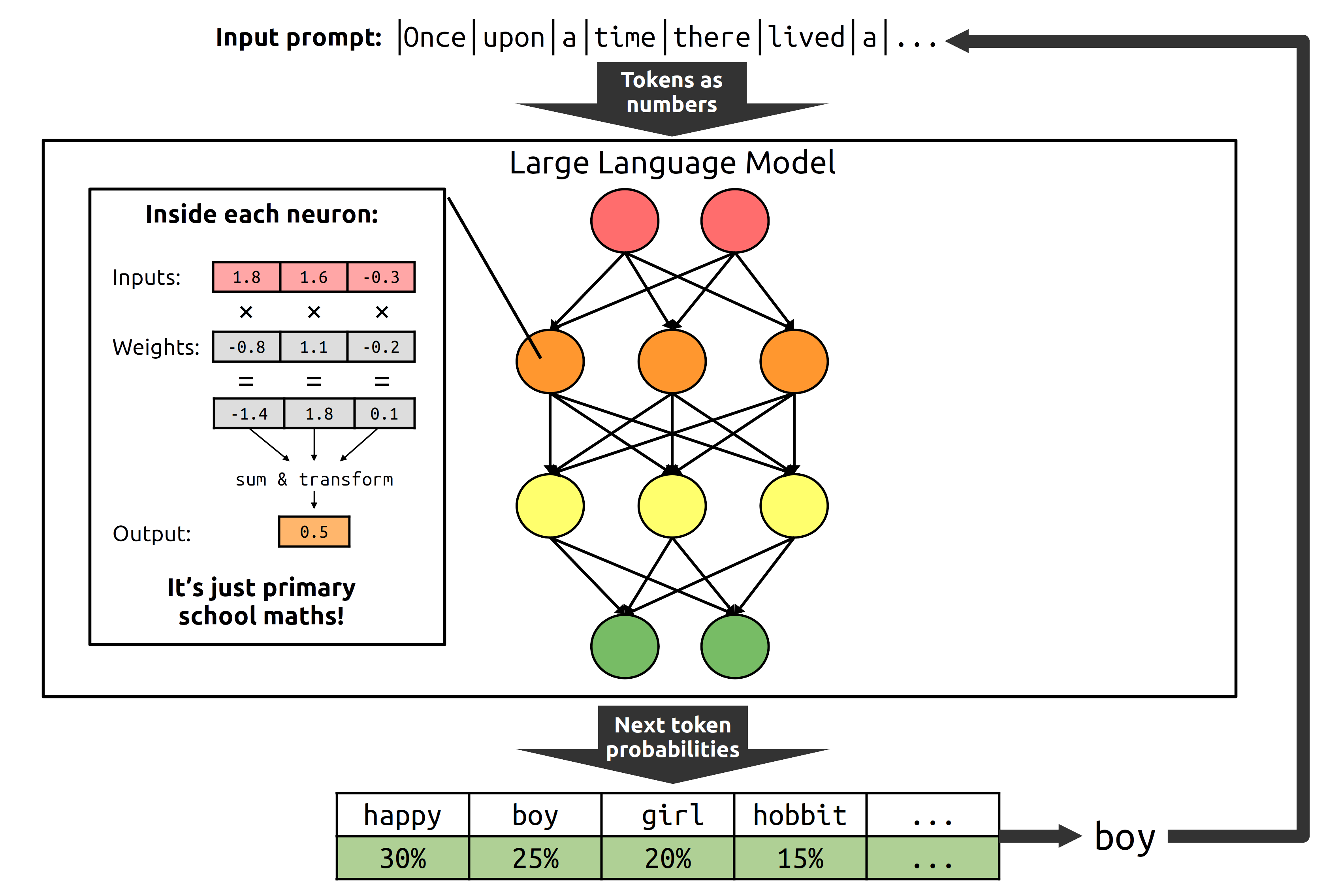Select the left green output neuron
Screen dimensions: 1344x896
(x=625, y=646)
